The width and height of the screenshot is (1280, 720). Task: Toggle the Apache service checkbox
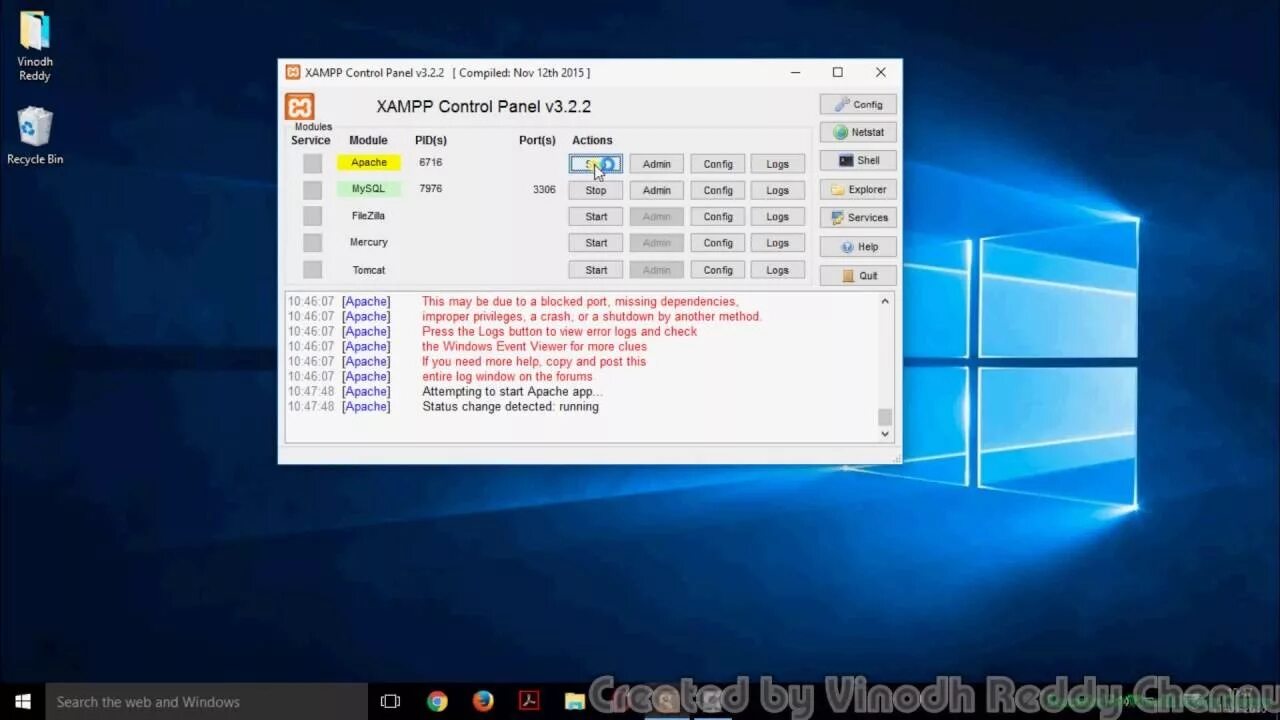[313, 163]
